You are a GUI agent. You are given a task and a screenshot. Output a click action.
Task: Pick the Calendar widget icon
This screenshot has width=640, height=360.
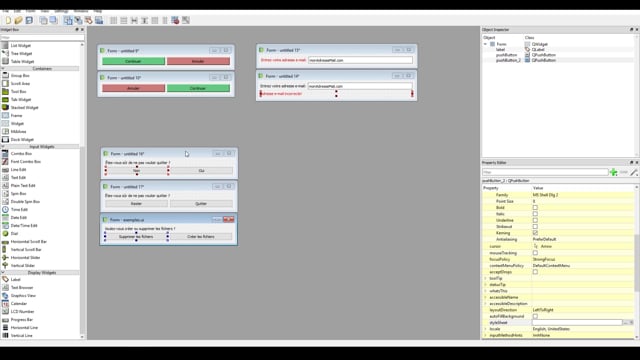point(5,304)
